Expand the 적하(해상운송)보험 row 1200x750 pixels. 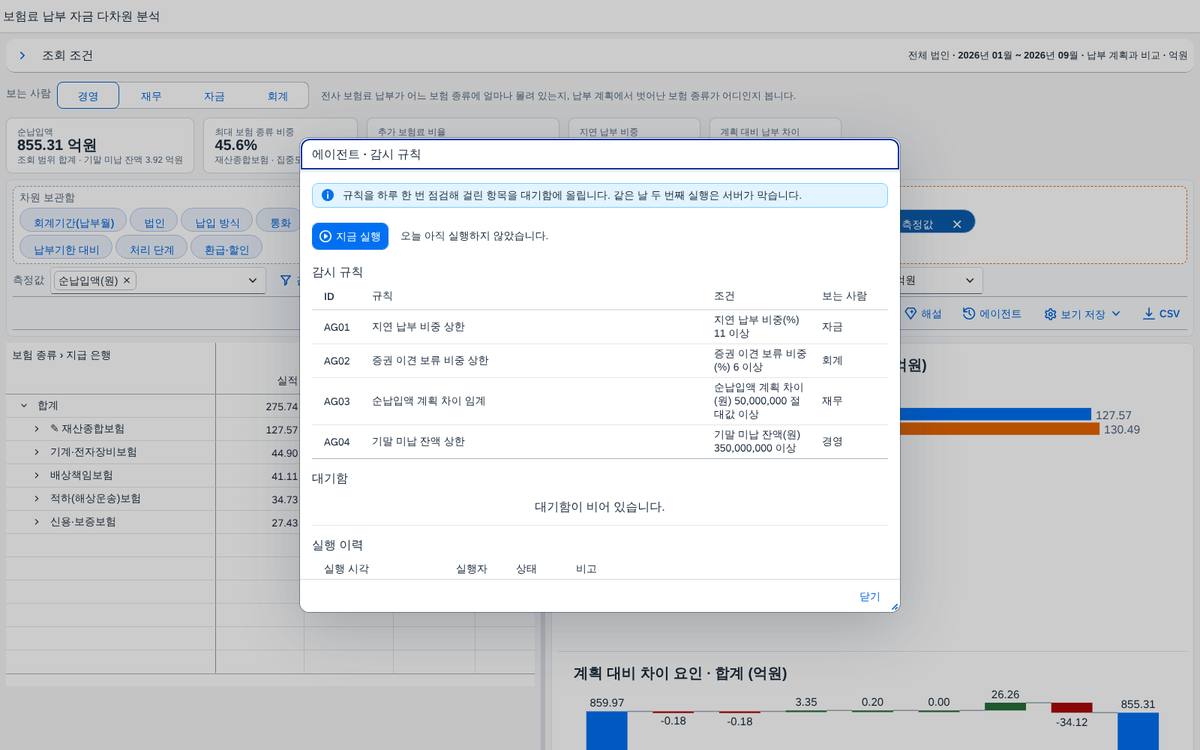click(x=36, y=499)
